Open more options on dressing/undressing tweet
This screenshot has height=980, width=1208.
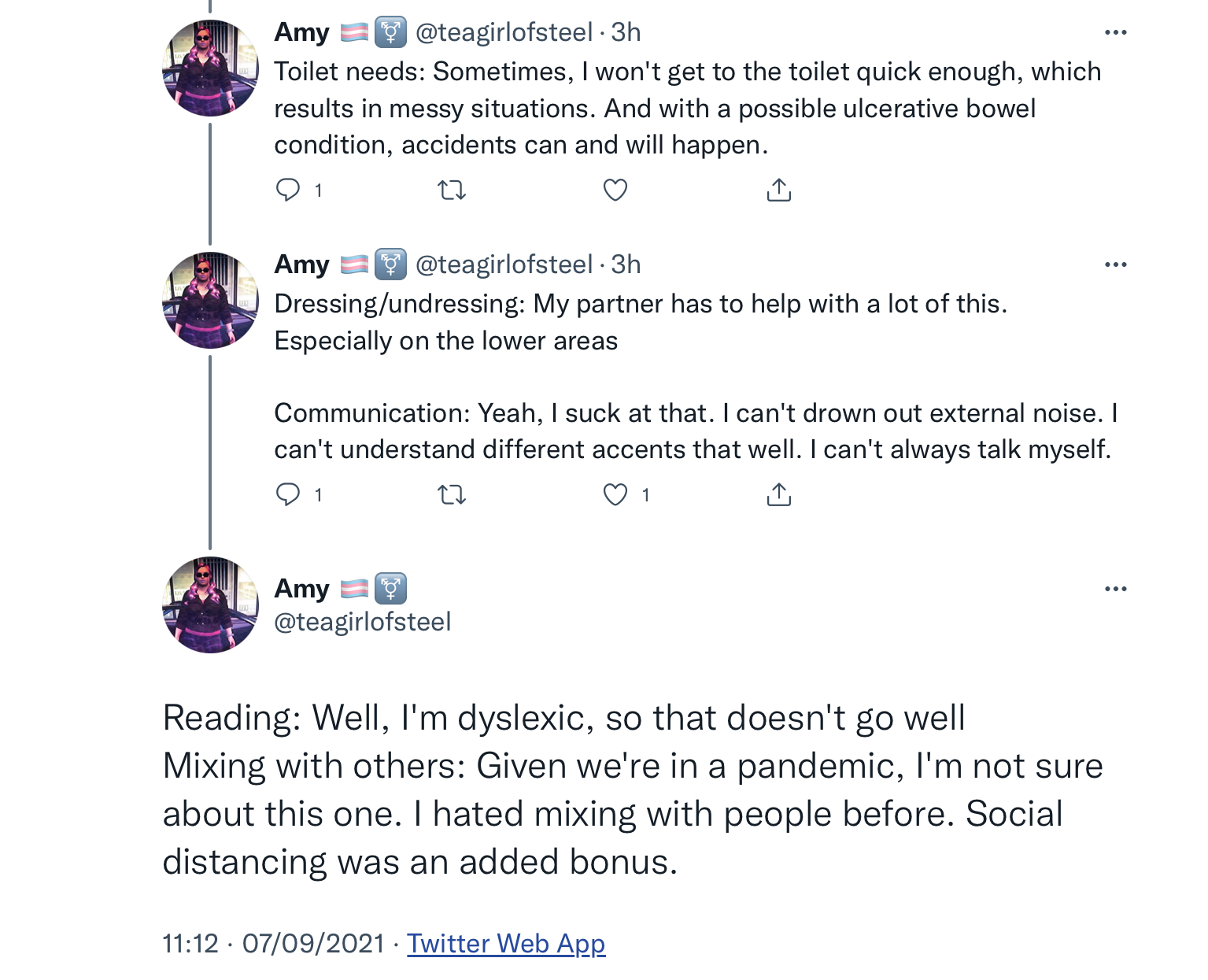1115,264
